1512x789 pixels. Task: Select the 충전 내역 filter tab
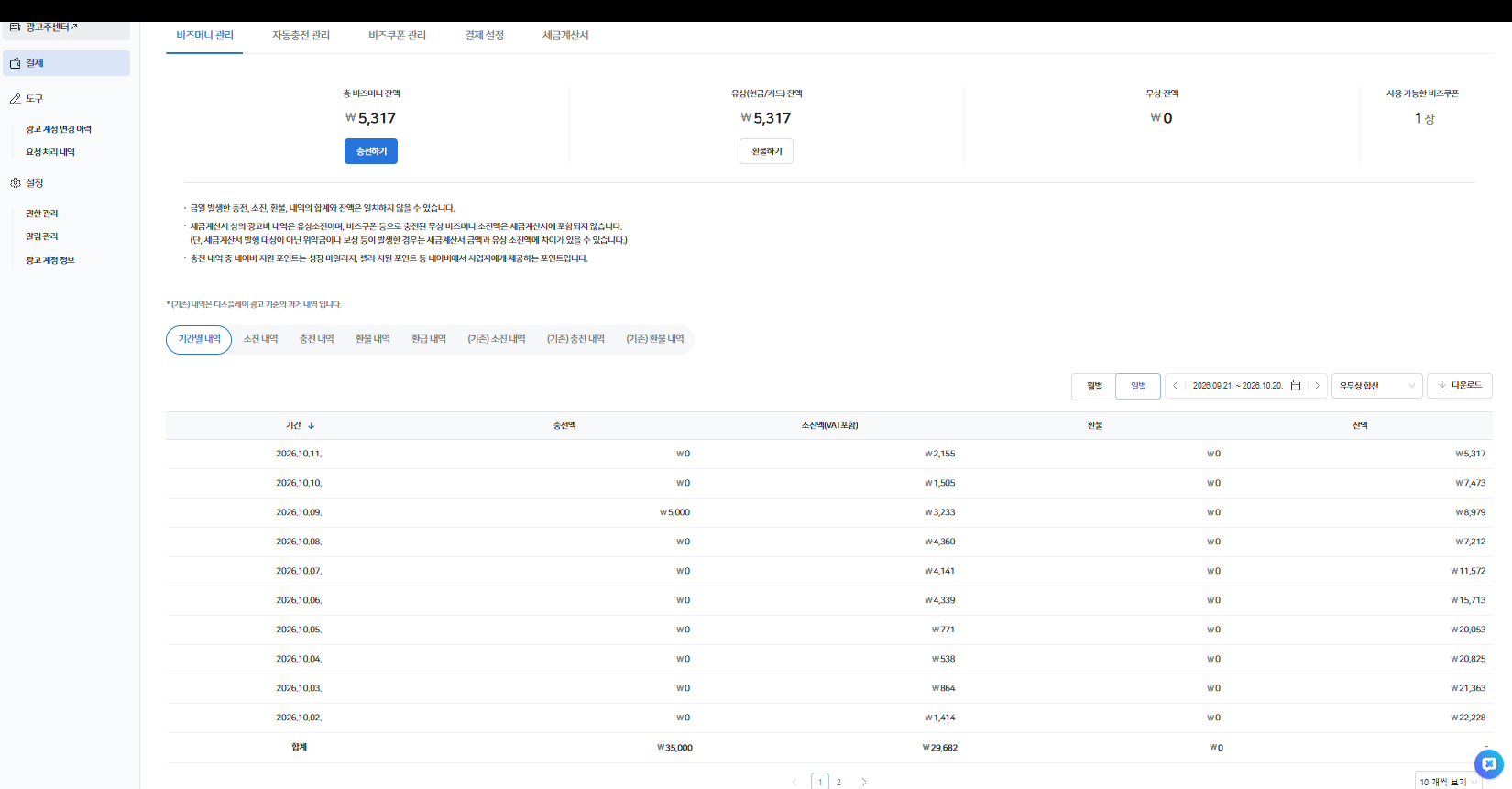tap(316, 340)
